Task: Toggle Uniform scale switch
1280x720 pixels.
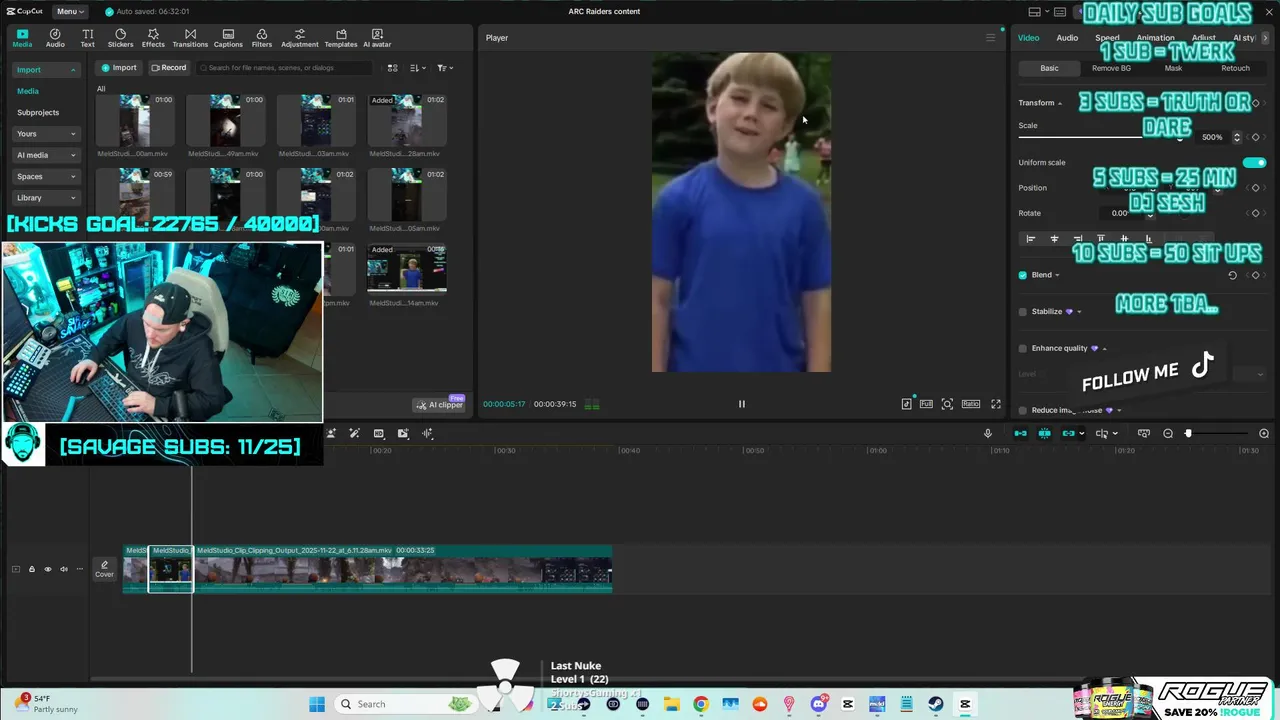Action: (1254, 162)
